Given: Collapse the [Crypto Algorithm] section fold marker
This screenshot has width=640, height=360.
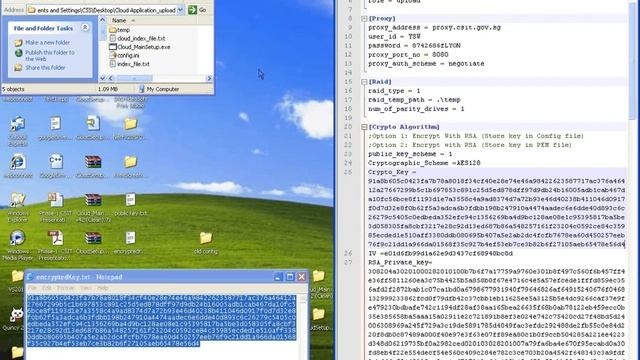Looking at the screenshot, I should pos(364,127).
